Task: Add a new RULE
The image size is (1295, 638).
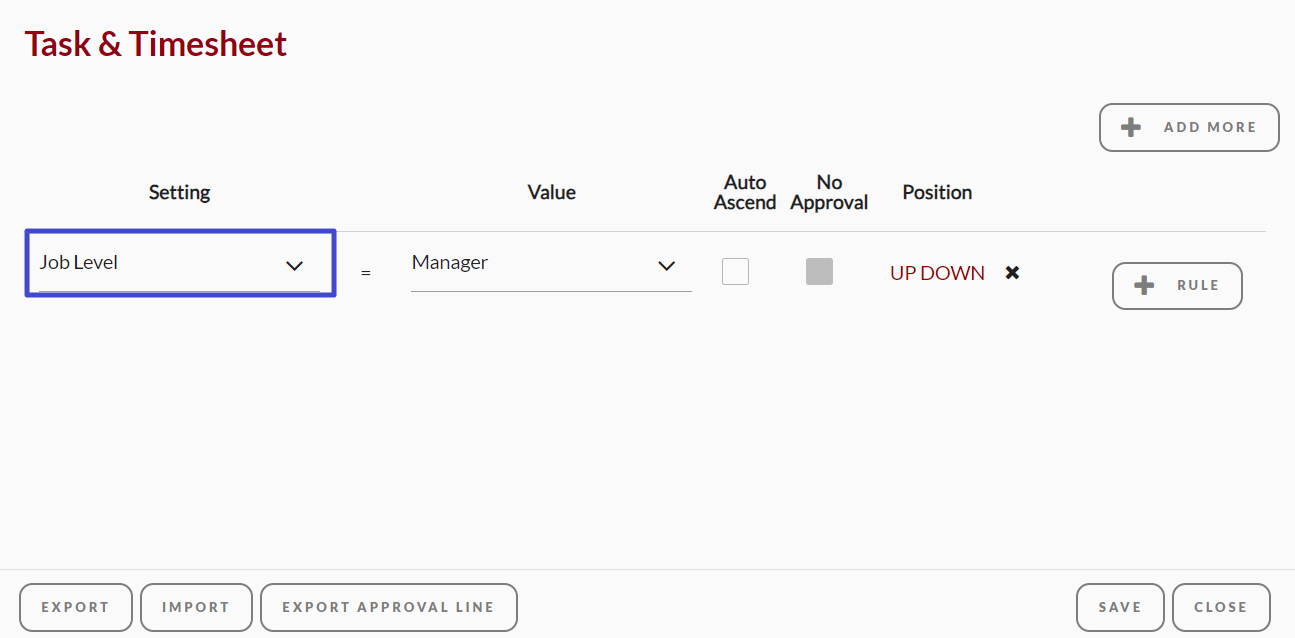Action: point(1177,285)
